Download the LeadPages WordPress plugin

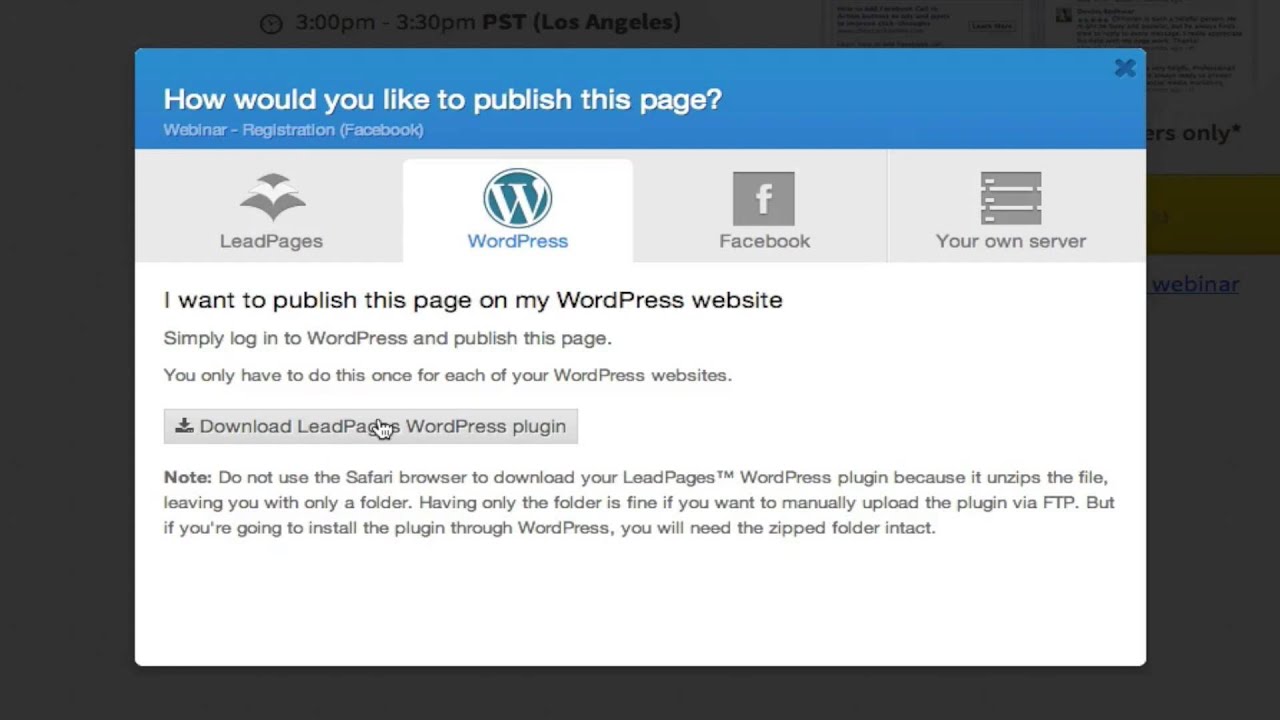point(371,426)
